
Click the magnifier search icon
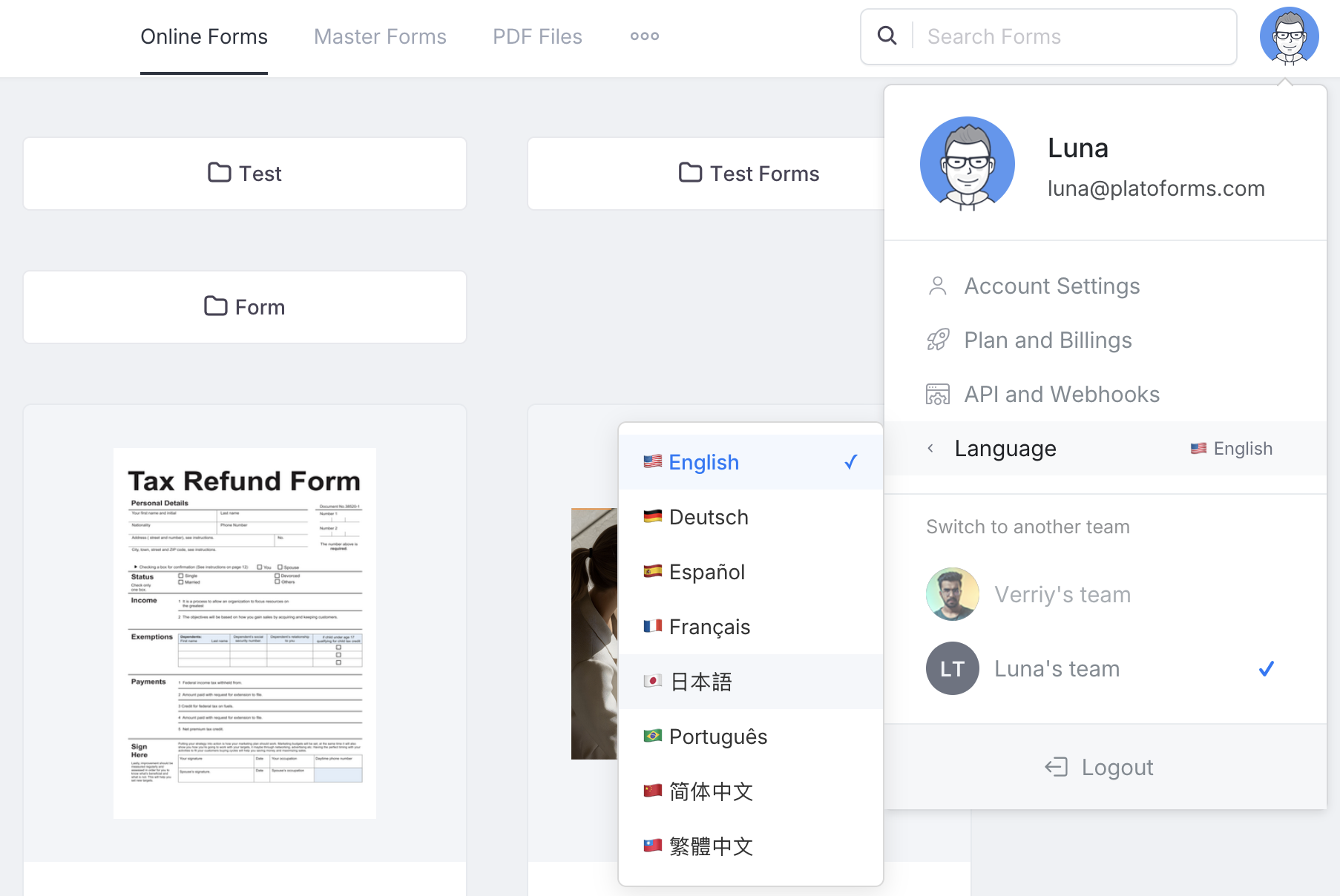point(887,36)
